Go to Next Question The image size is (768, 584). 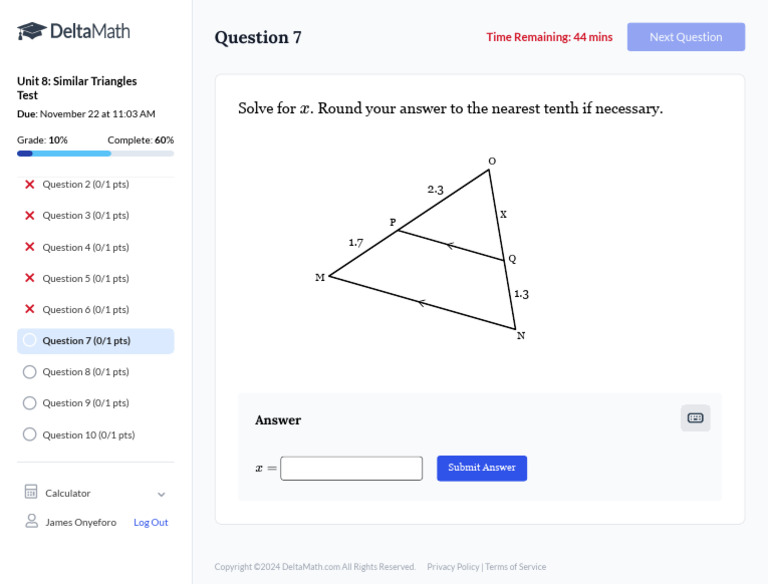pyautogui.click(x=685, y=37)
